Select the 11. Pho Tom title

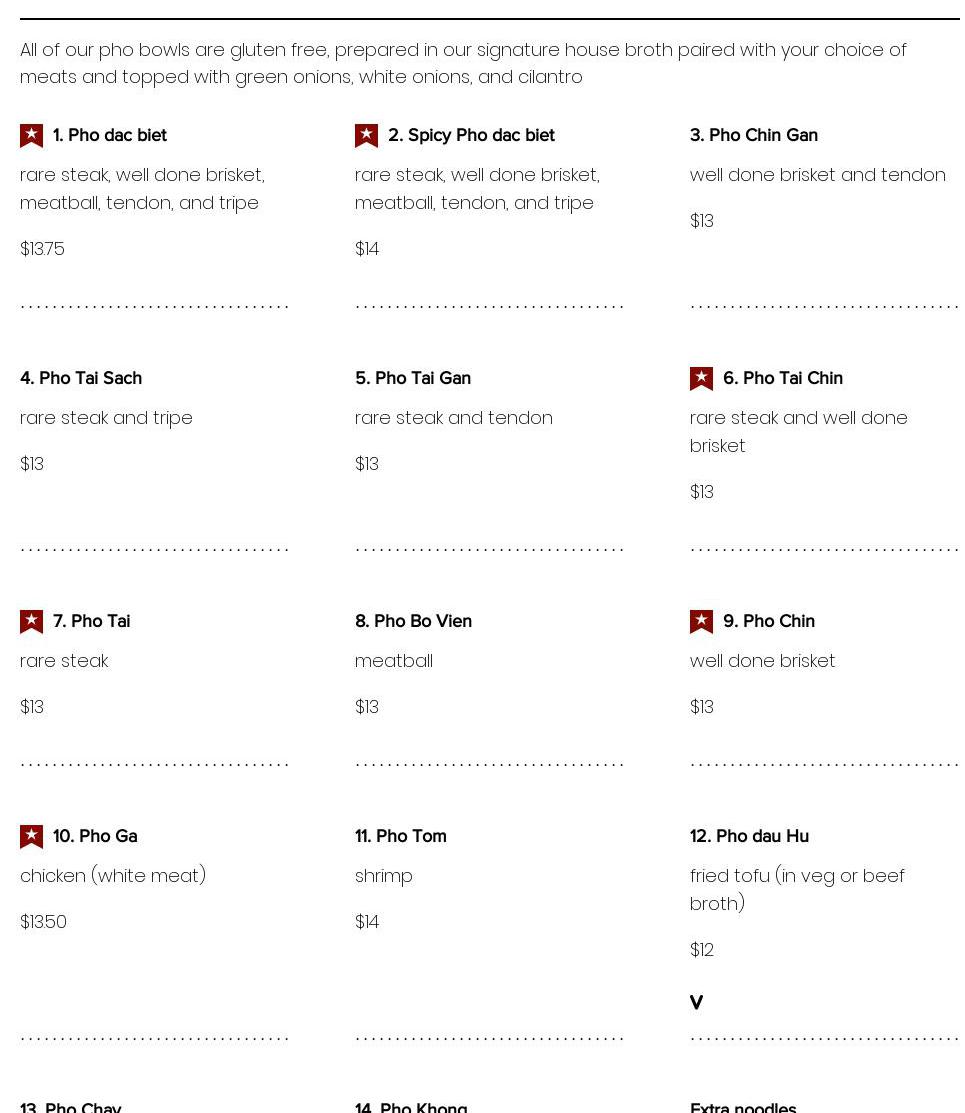coord(400,836)
